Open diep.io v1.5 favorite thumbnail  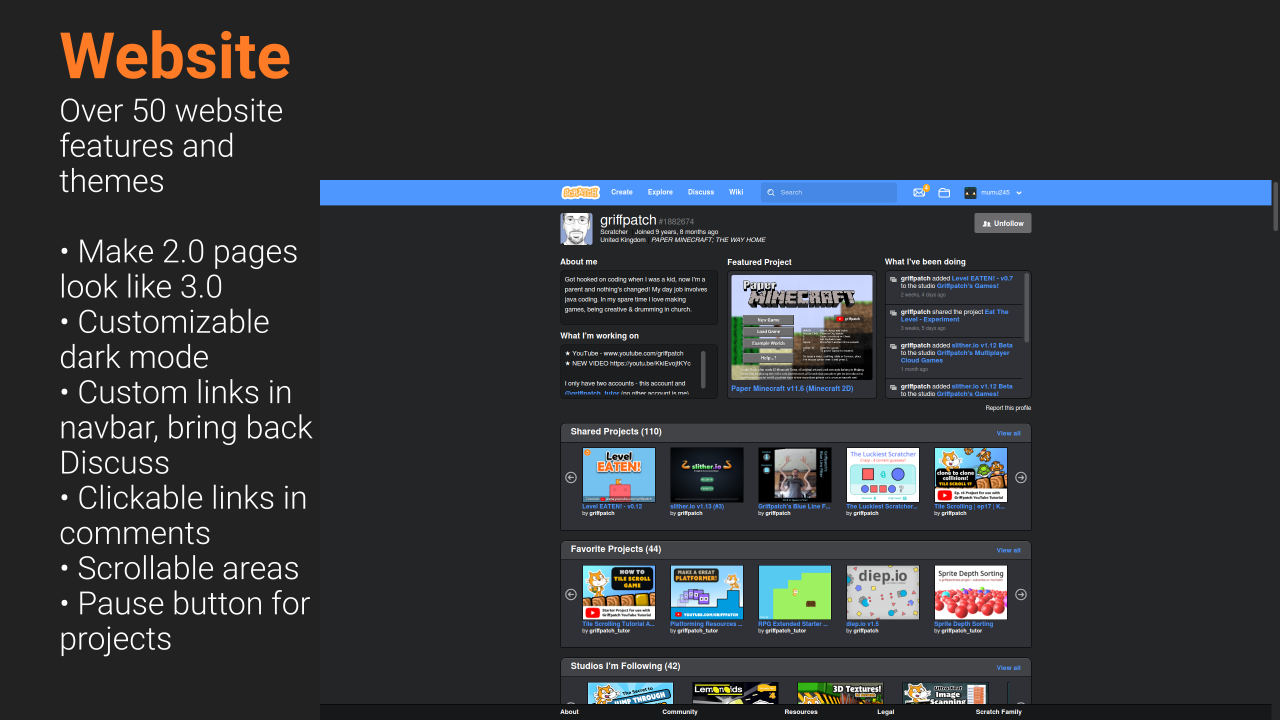point(883,592)
